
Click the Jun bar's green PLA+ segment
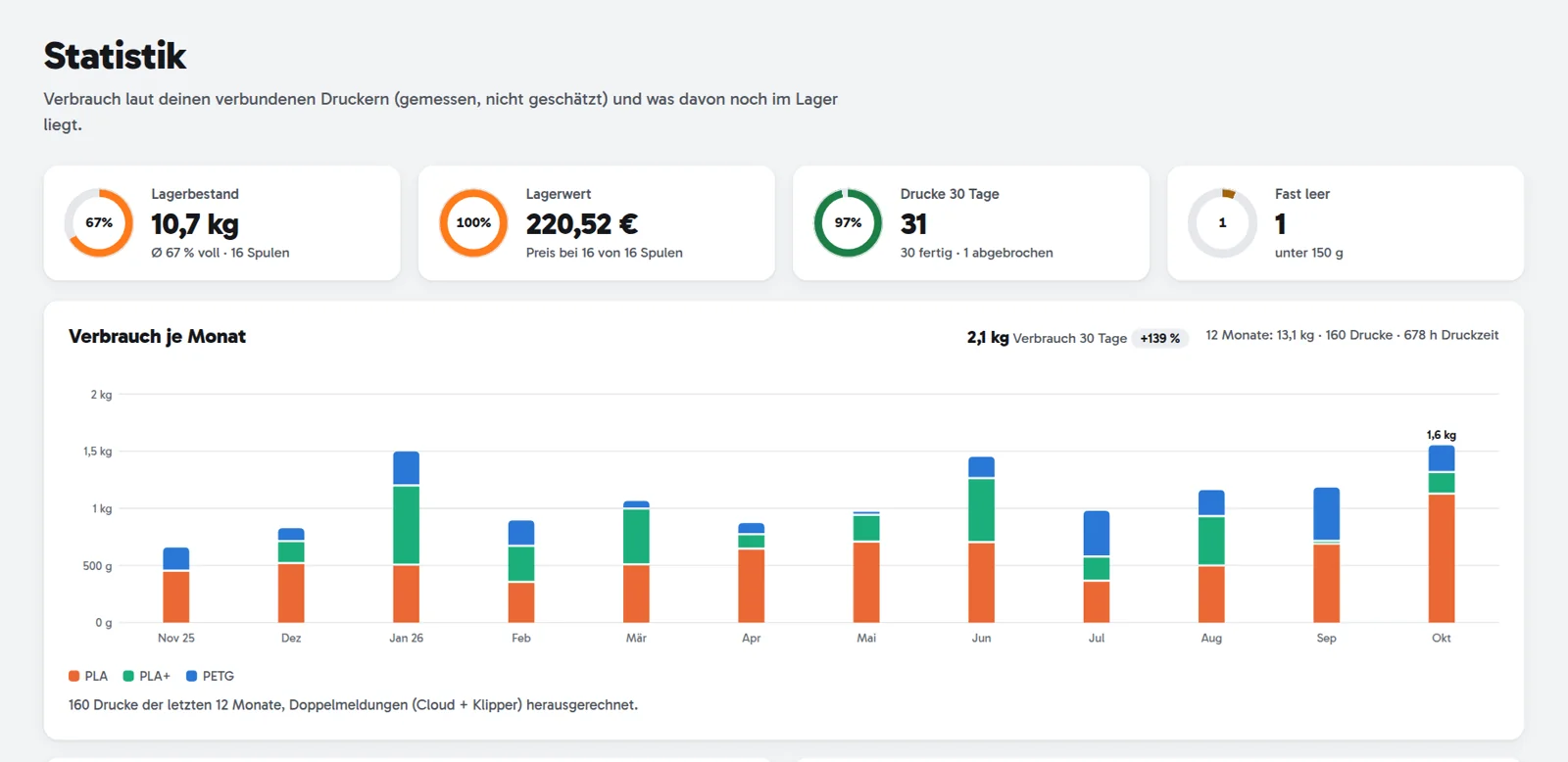click(x=981, y=510)
